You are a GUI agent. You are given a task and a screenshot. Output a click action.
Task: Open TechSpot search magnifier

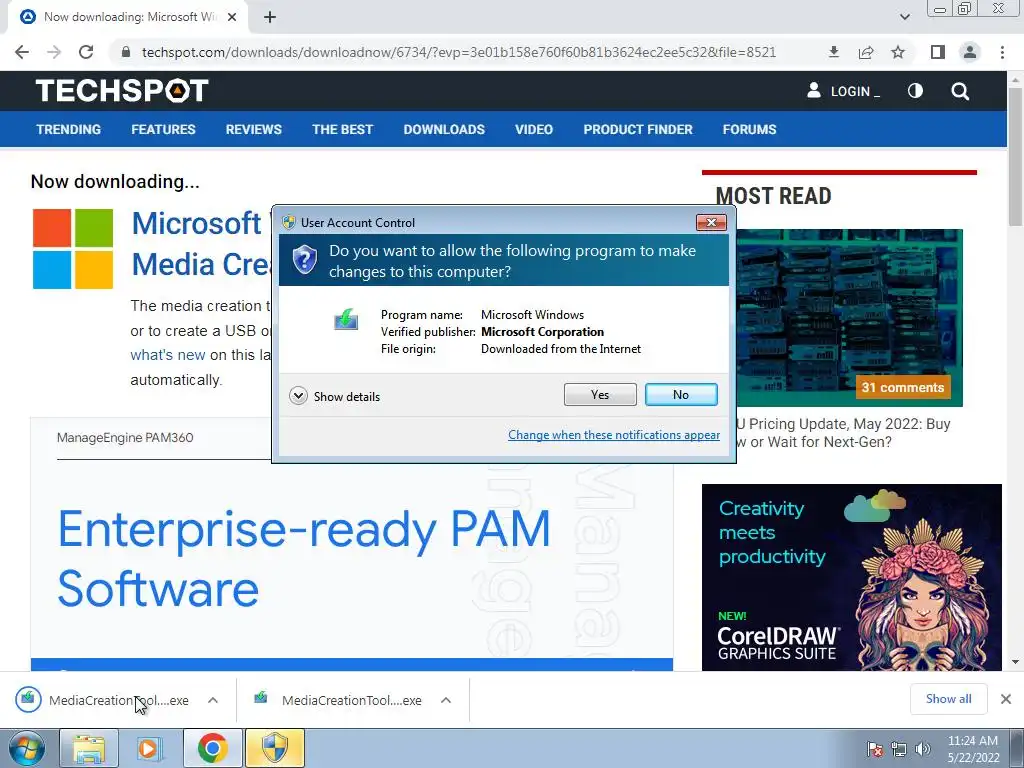(x=960, y=91)
